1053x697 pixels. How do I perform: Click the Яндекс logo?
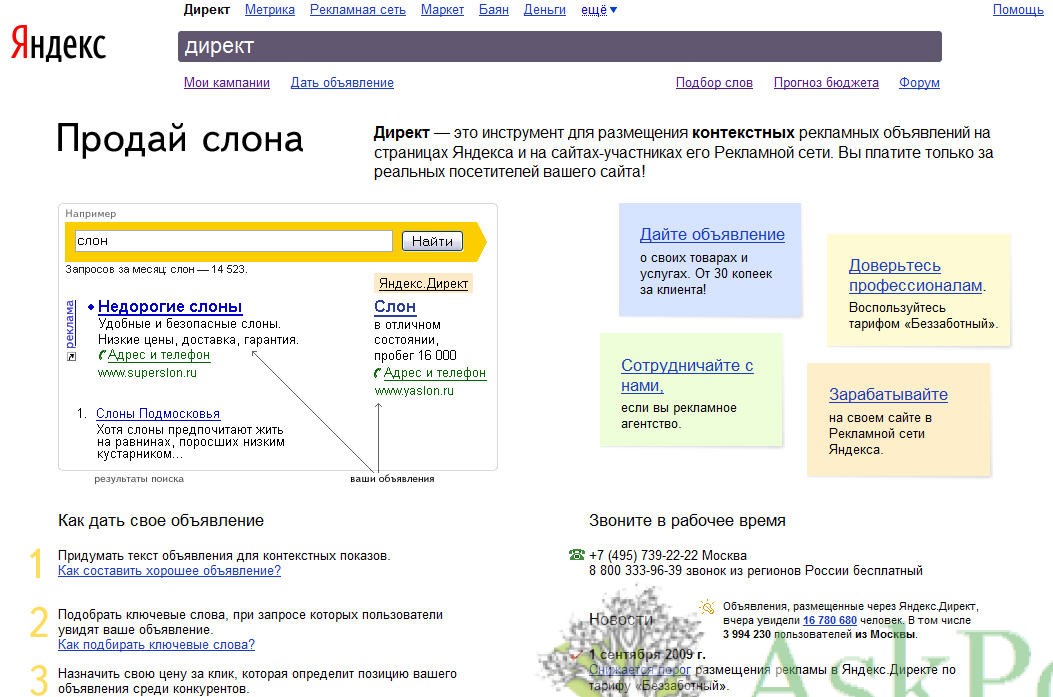pyautogui.click(x=58, y=44)
